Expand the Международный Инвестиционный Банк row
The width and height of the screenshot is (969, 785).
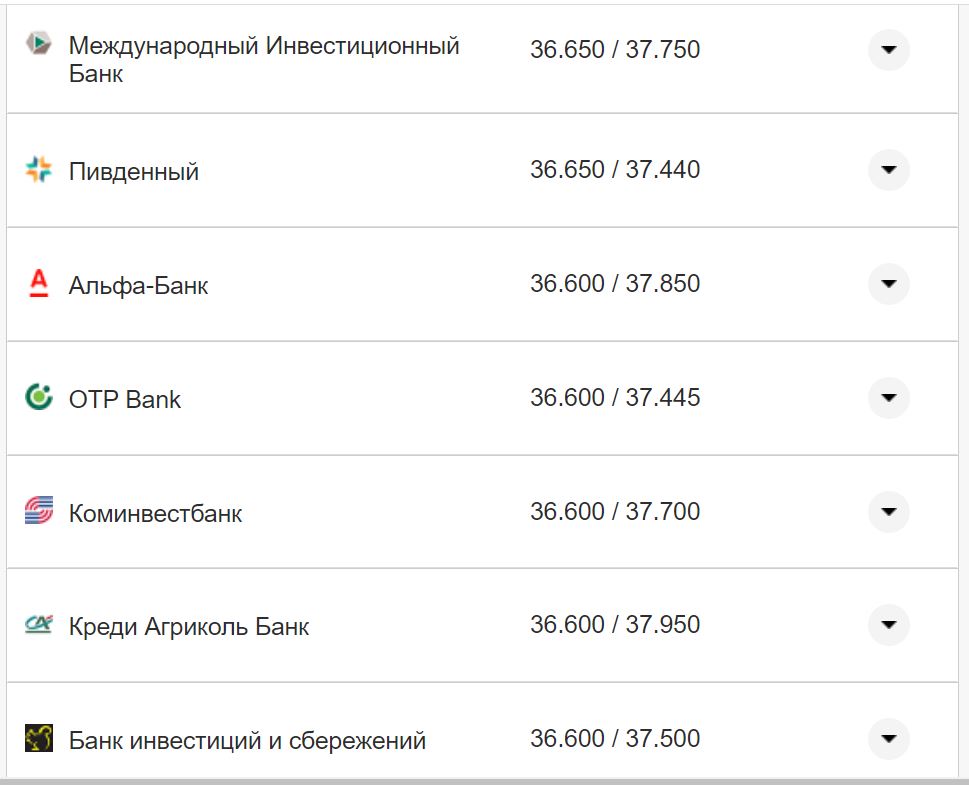tap(888, 49)
